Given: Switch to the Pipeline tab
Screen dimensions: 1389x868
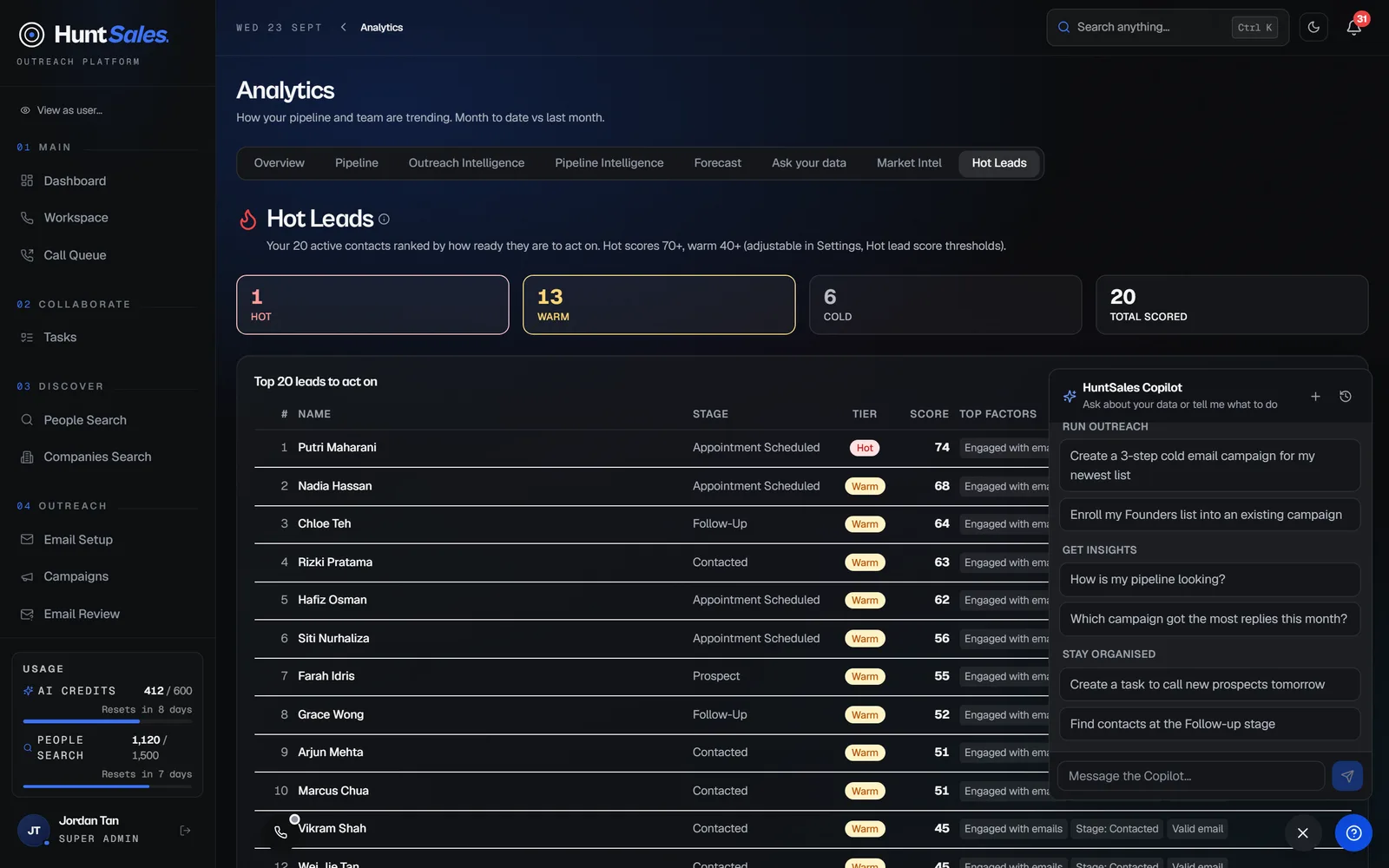Looking at the screenshot, I should pyautogui.click(x=357, y=163).
